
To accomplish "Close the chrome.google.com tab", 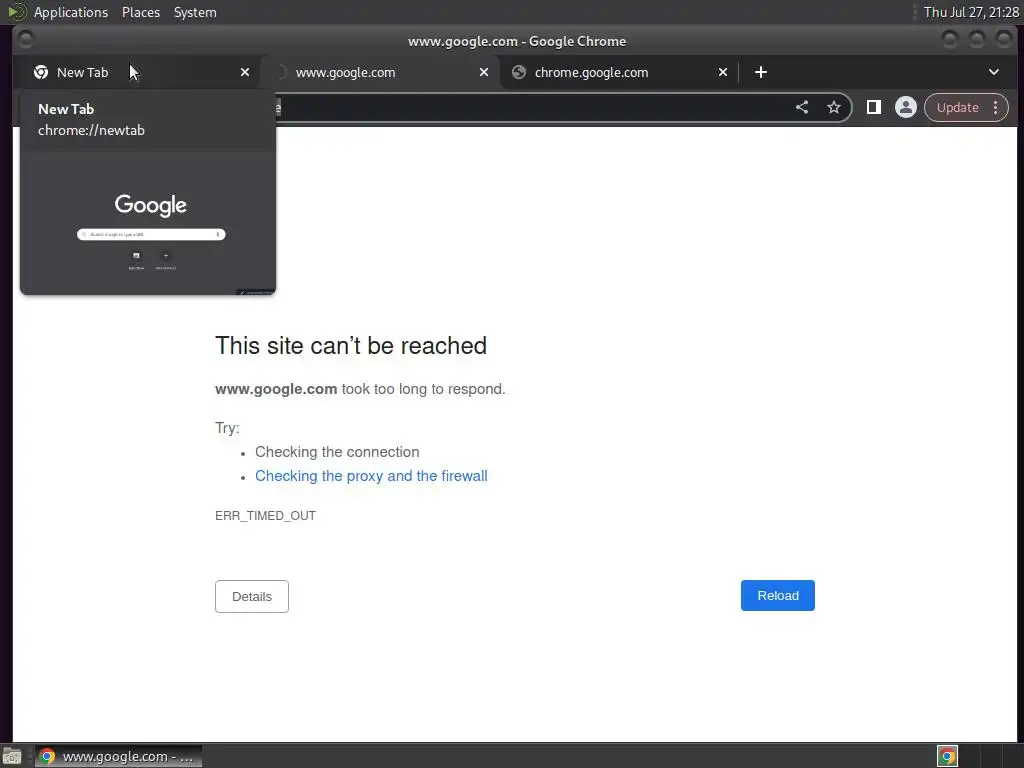I will point(723,72).
